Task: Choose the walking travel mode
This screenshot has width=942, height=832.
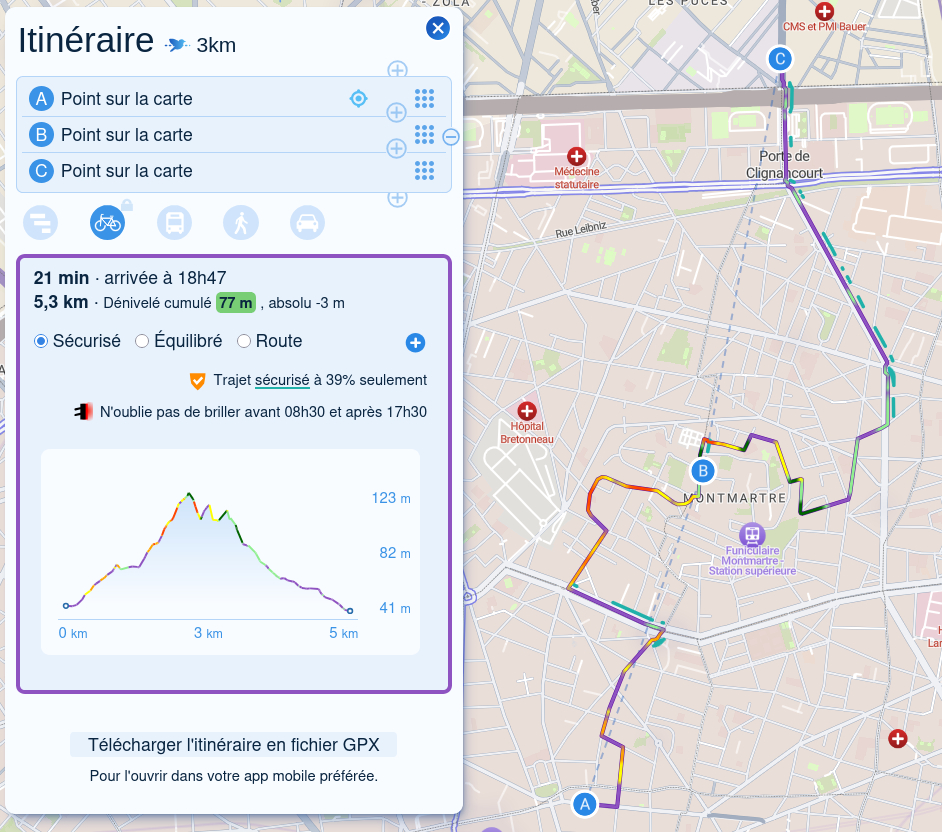Action: (240, 222)
